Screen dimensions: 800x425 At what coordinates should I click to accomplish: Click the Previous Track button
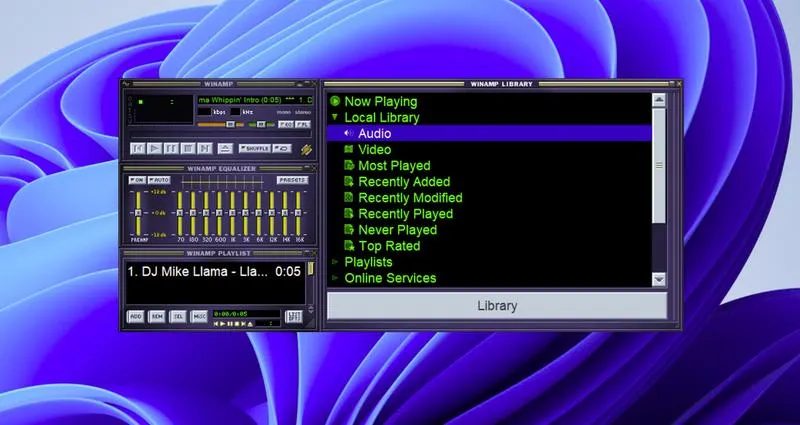pos(138,148)
